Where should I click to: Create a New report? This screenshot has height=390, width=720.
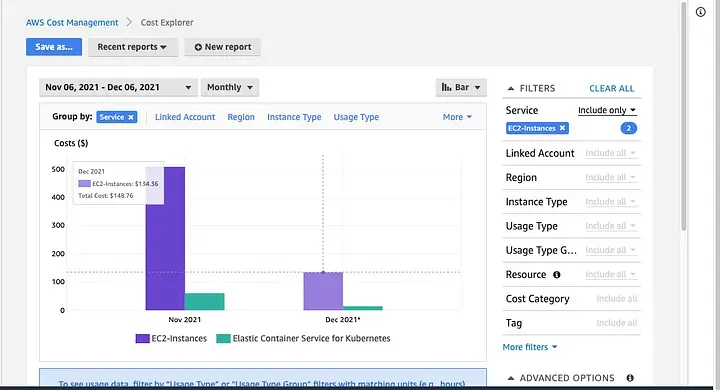[x=223, y=47]
